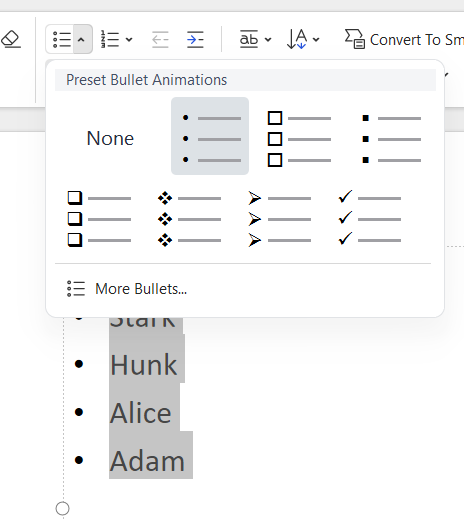Click the increase indent icon

[195, 40]
